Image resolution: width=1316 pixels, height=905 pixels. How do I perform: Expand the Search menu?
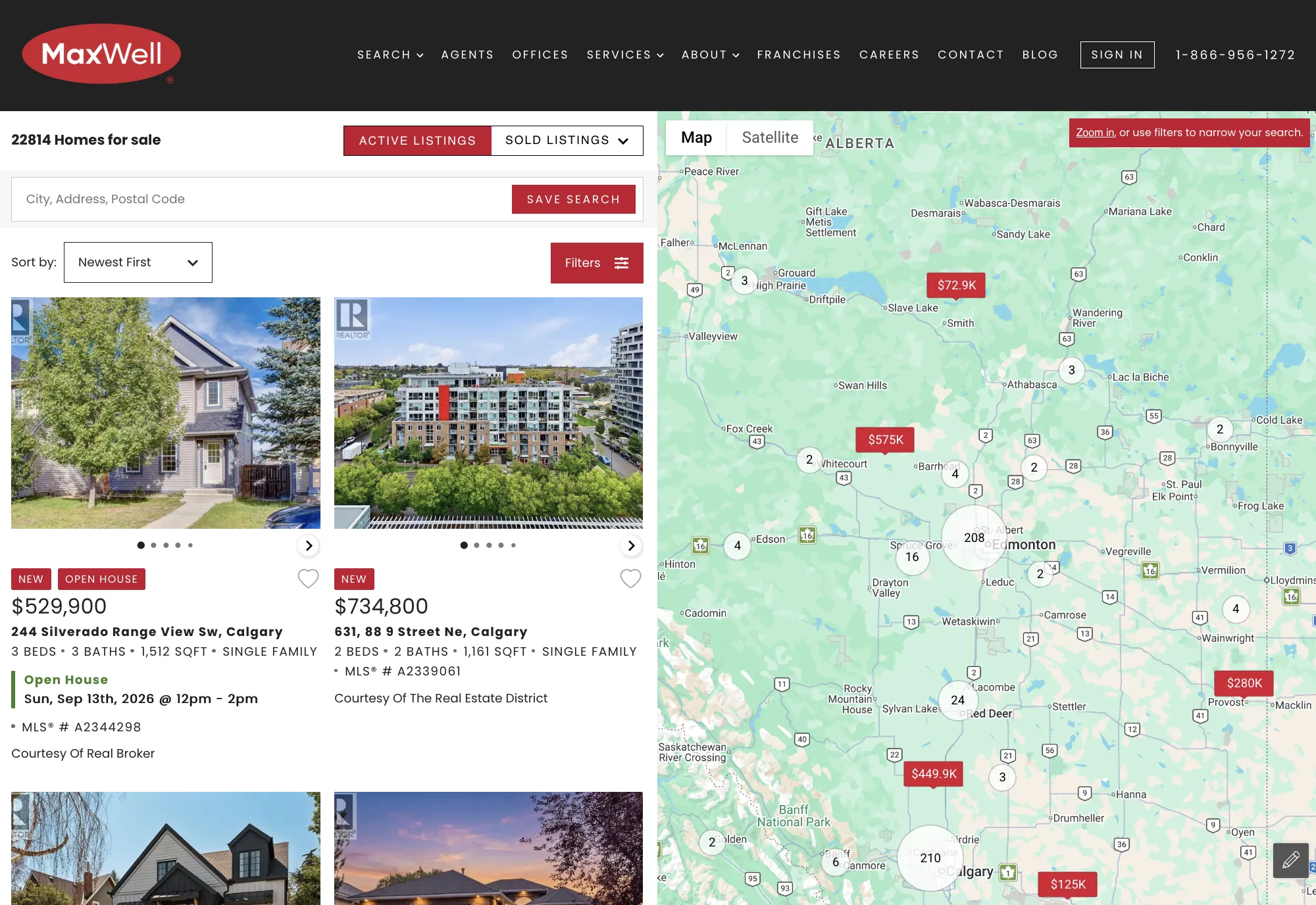click(x=390, y=55)
